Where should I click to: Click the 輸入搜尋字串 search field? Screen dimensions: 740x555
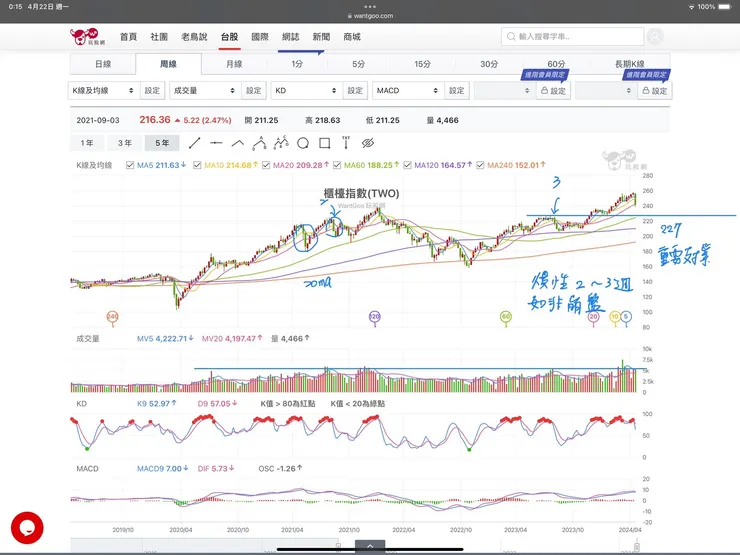tap(572, 36)
